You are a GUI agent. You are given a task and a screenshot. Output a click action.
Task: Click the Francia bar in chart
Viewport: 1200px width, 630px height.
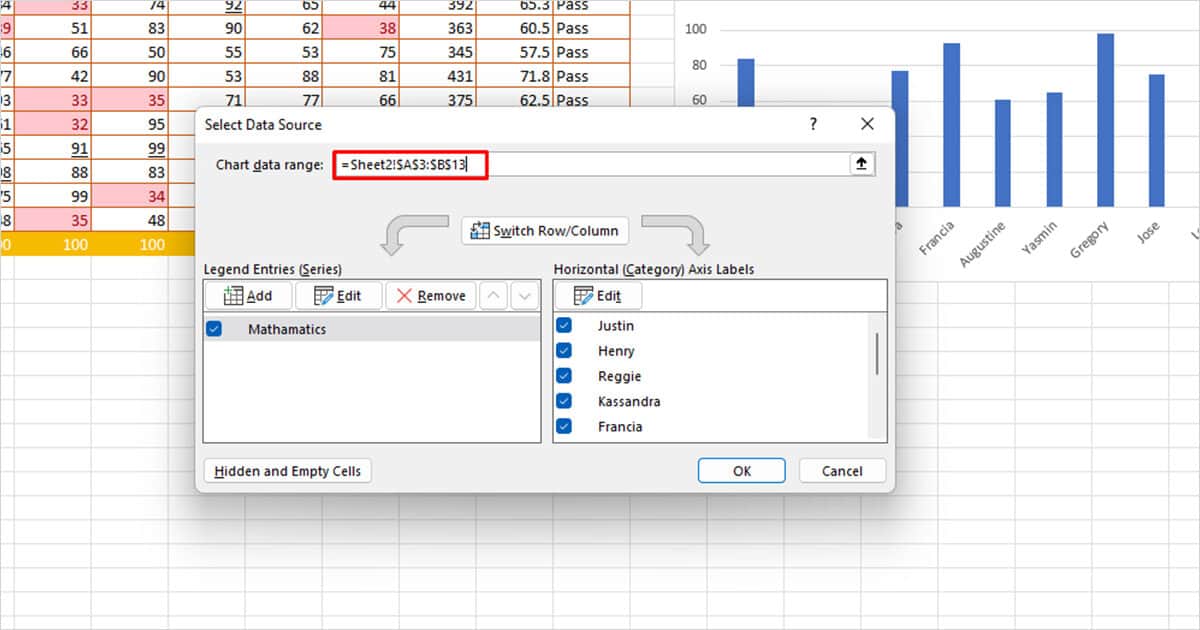tap(952, 125)
